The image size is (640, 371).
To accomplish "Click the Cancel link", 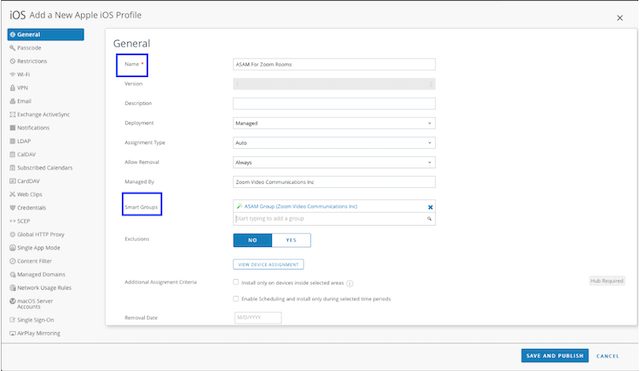I will click(607, 356).
